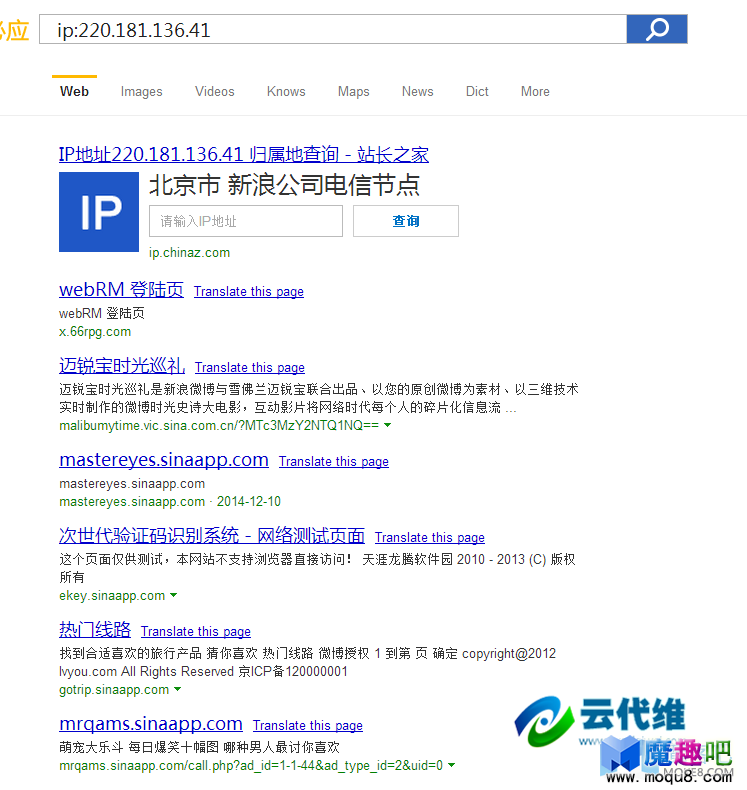Image resolution: width=747 pixels, height=790 pixels.
Task: Expand the mrqams.sinaapp.com/call.php URL dropdown arrow
Action: (x=452, y=765)
